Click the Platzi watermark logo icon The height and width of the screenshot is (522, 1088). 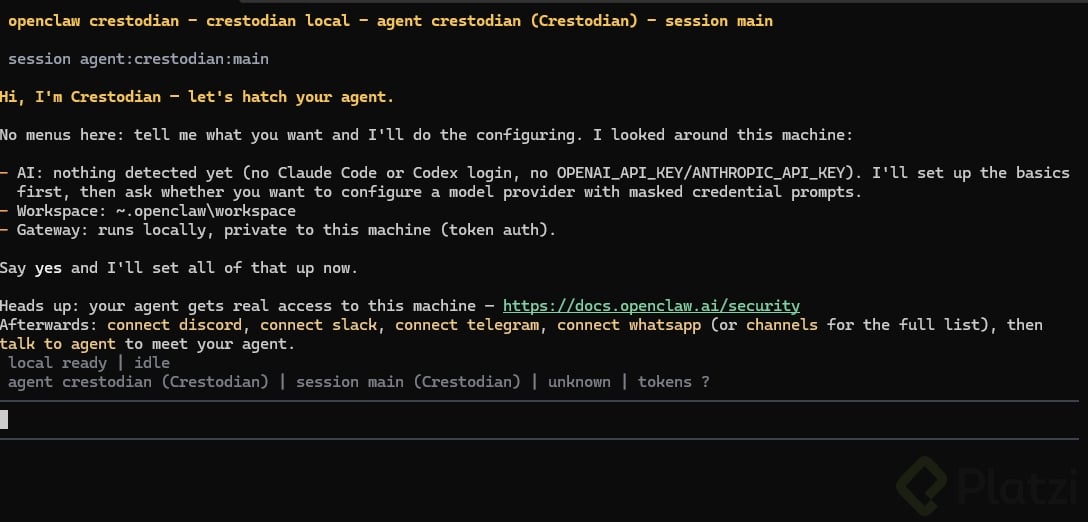[x=923, y=485]
